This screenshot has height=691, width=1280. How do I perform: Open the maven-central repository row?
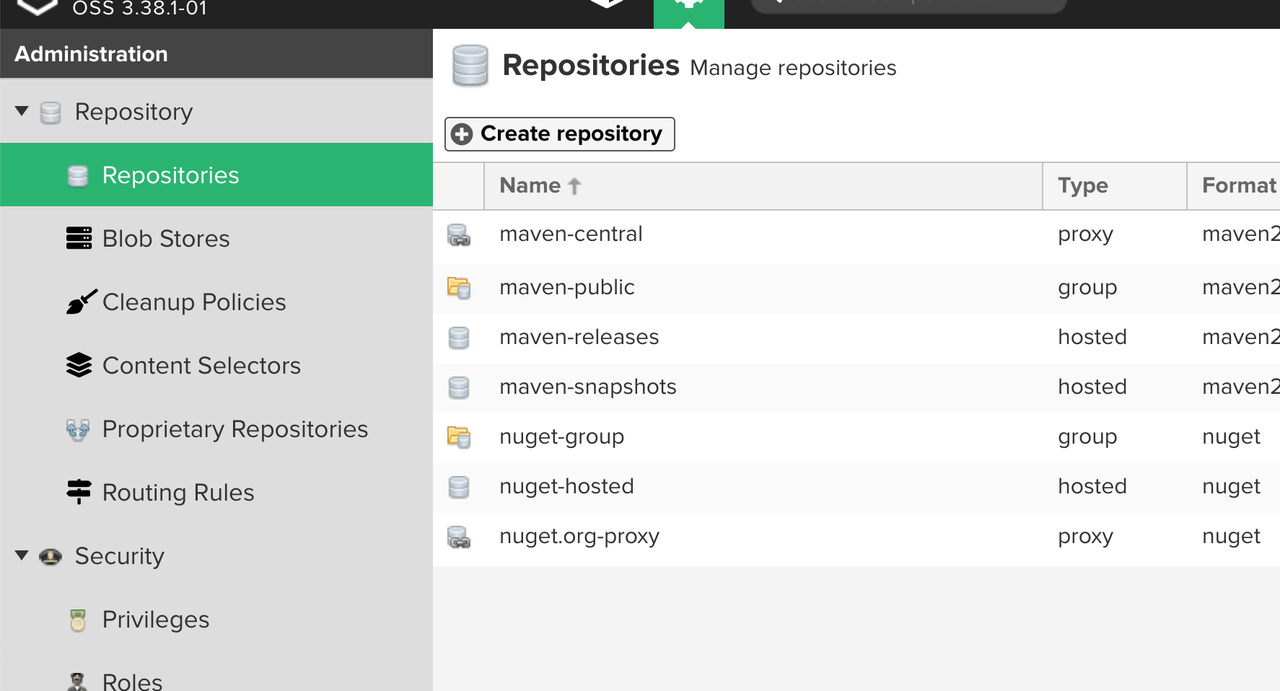click(x=856, y=235)
